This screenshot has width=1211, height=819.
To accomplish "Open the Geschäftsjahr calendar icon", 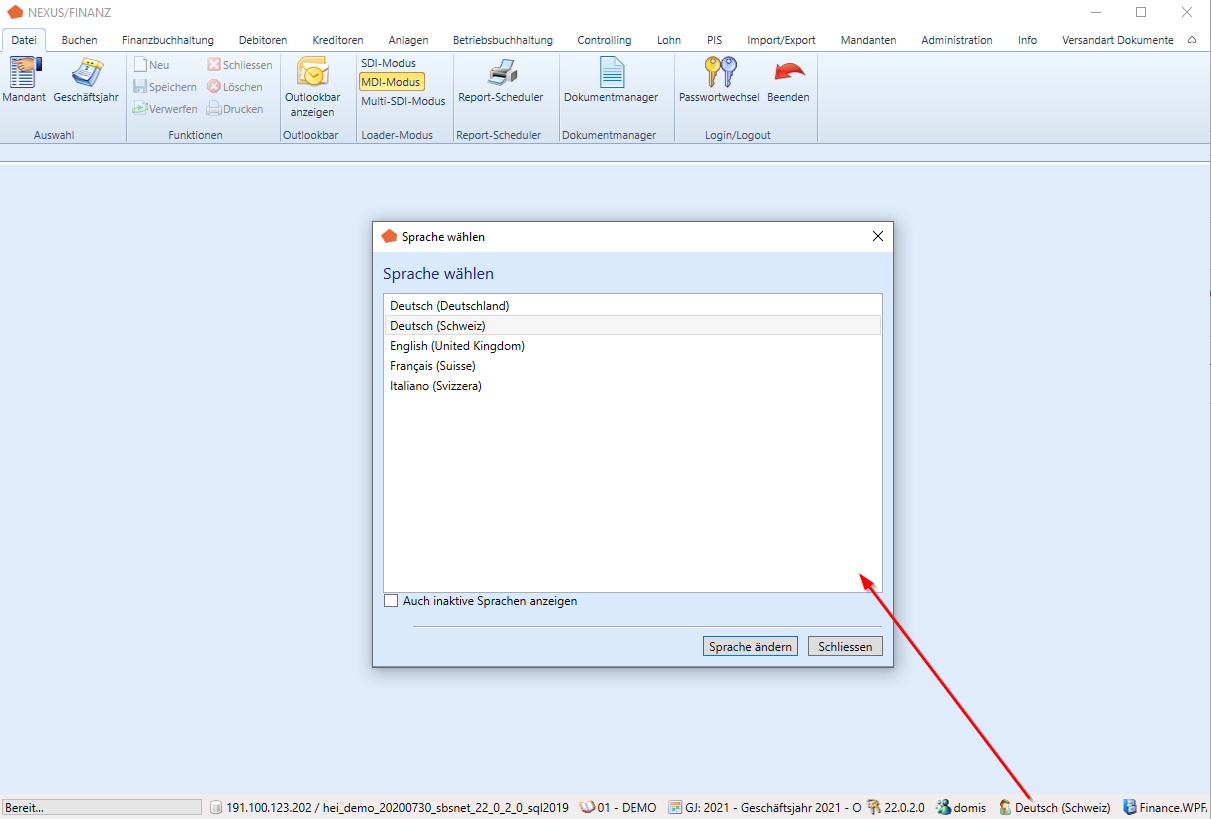I will pyautogui.click(x=86, y=74).
